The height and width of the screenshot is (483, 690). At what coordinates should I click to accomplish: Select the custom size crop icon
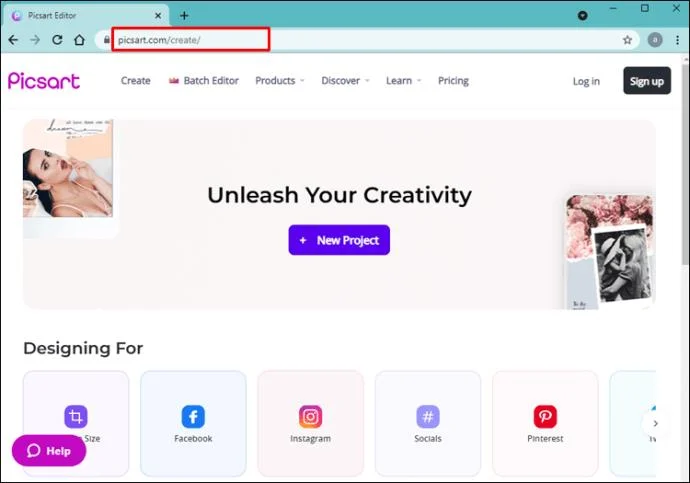(76, 417)
